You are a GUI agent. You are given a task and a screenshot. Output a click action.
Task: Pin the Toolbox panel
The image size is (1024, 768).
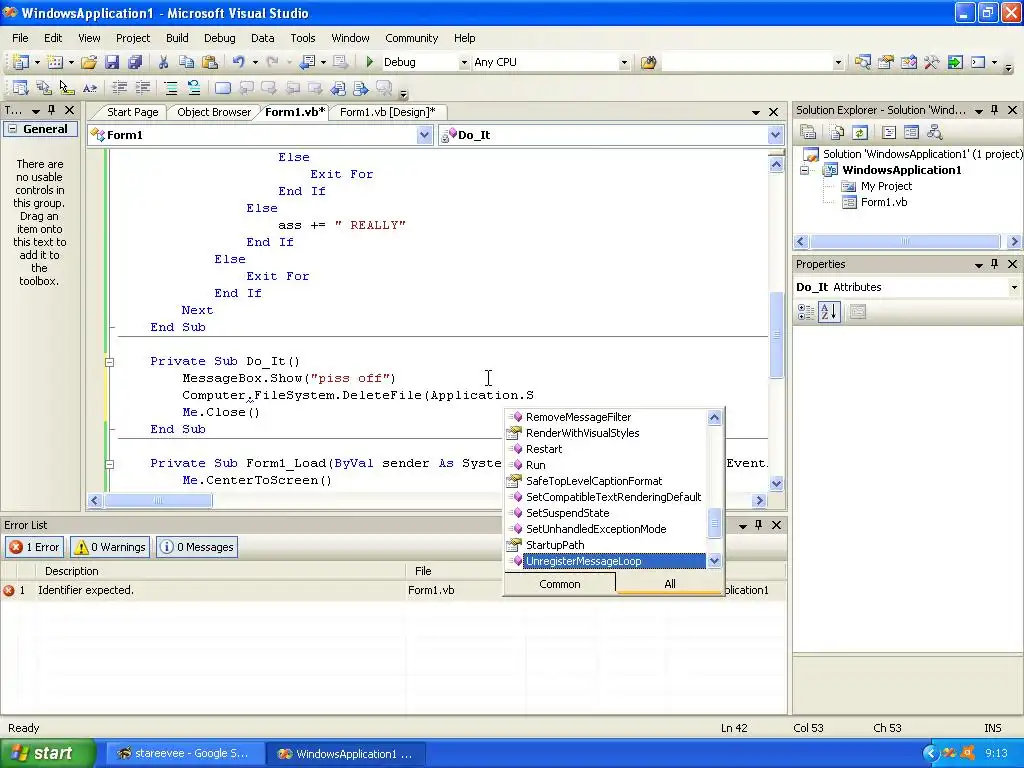pyautogui.click(x=52, y=110)
